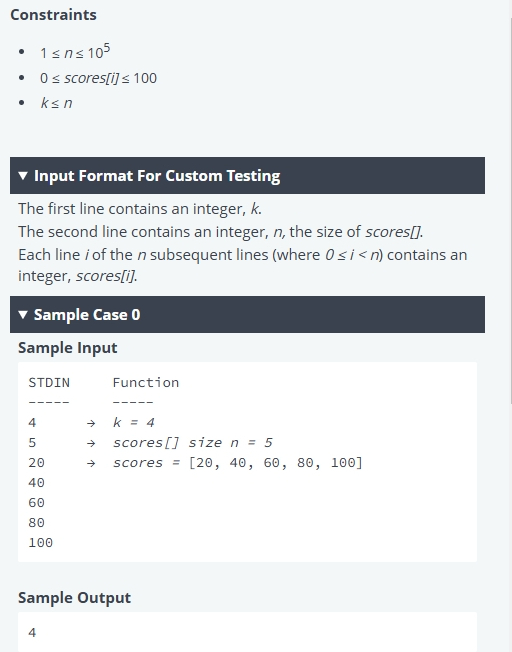Click the Sample Input heading
Viewport: 512px width, 652px height.
(x=67, y=348)
